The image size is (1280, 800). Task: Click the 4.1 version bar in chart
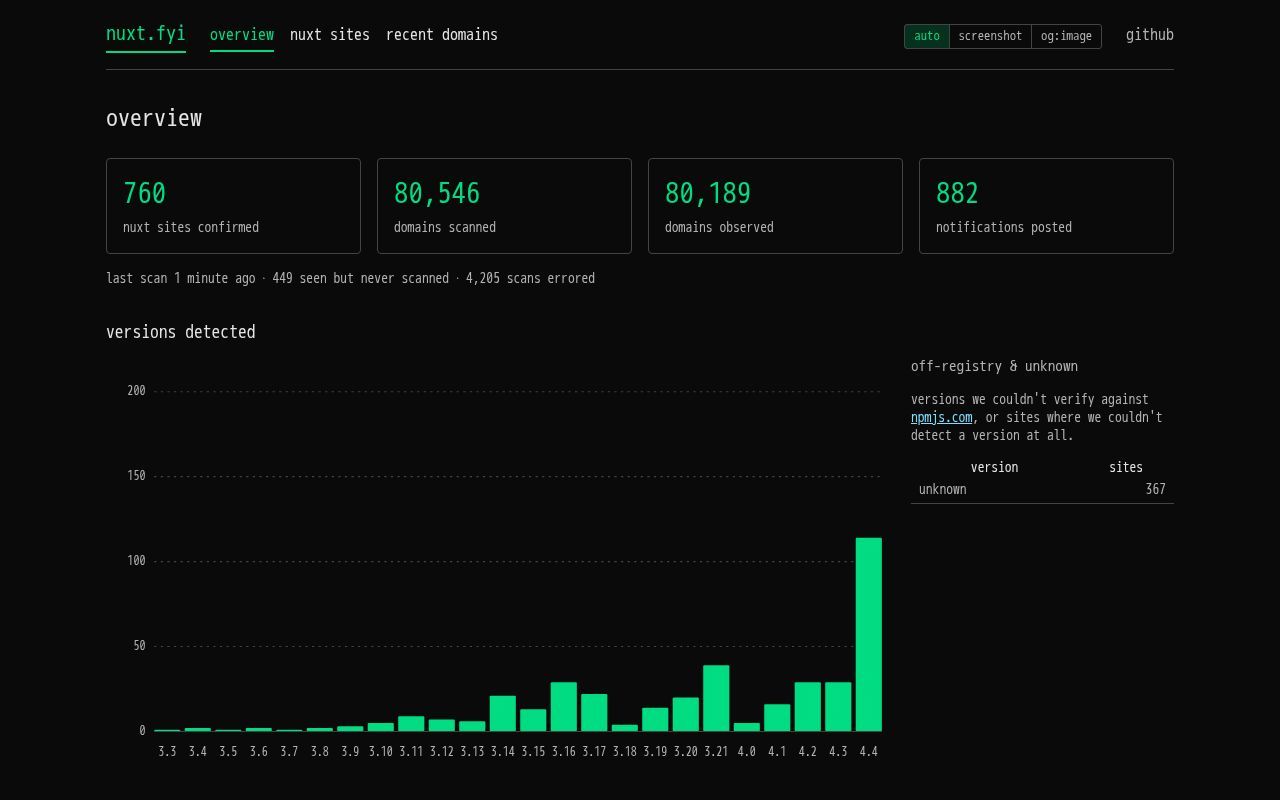(777, 718)
